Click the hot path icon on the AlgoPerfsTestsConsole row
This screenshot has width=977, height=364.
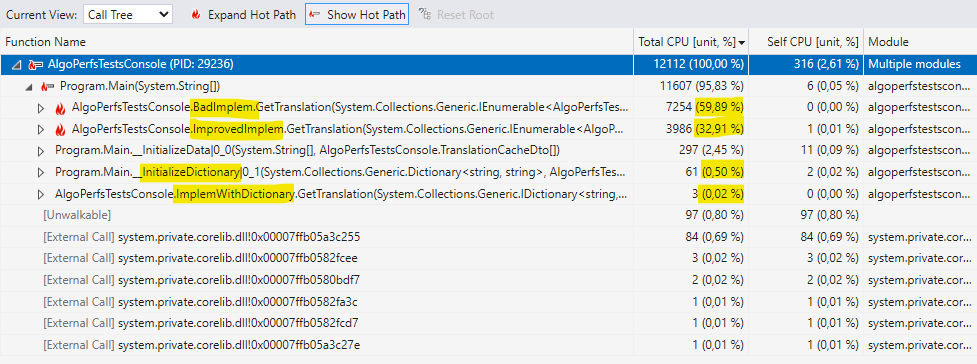36,64
